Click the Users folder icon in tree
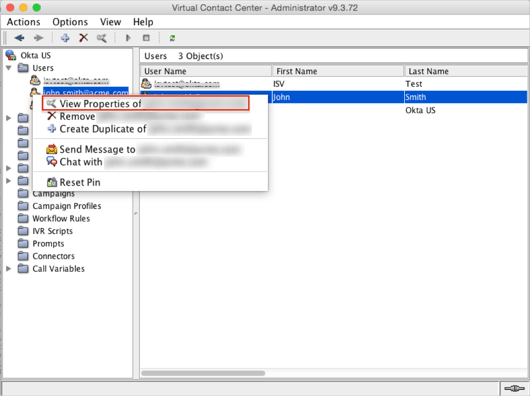Screen dimensions: 530x396 (x=23, y=68)
